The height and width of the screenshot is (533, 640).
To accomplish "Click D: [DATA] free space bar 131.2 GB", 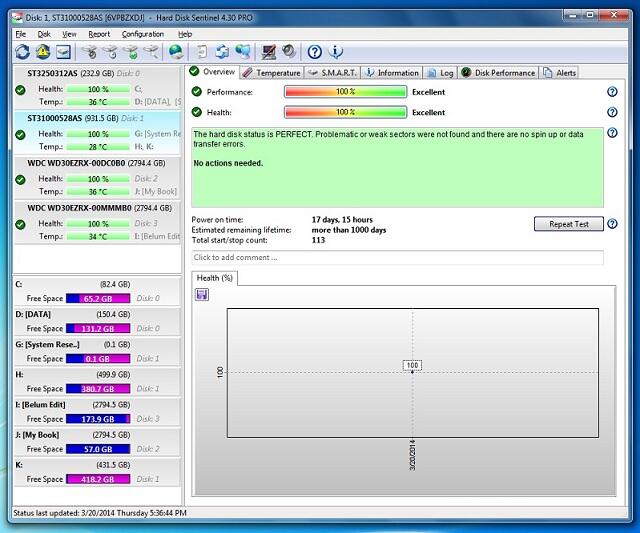I will pos(98,329).
